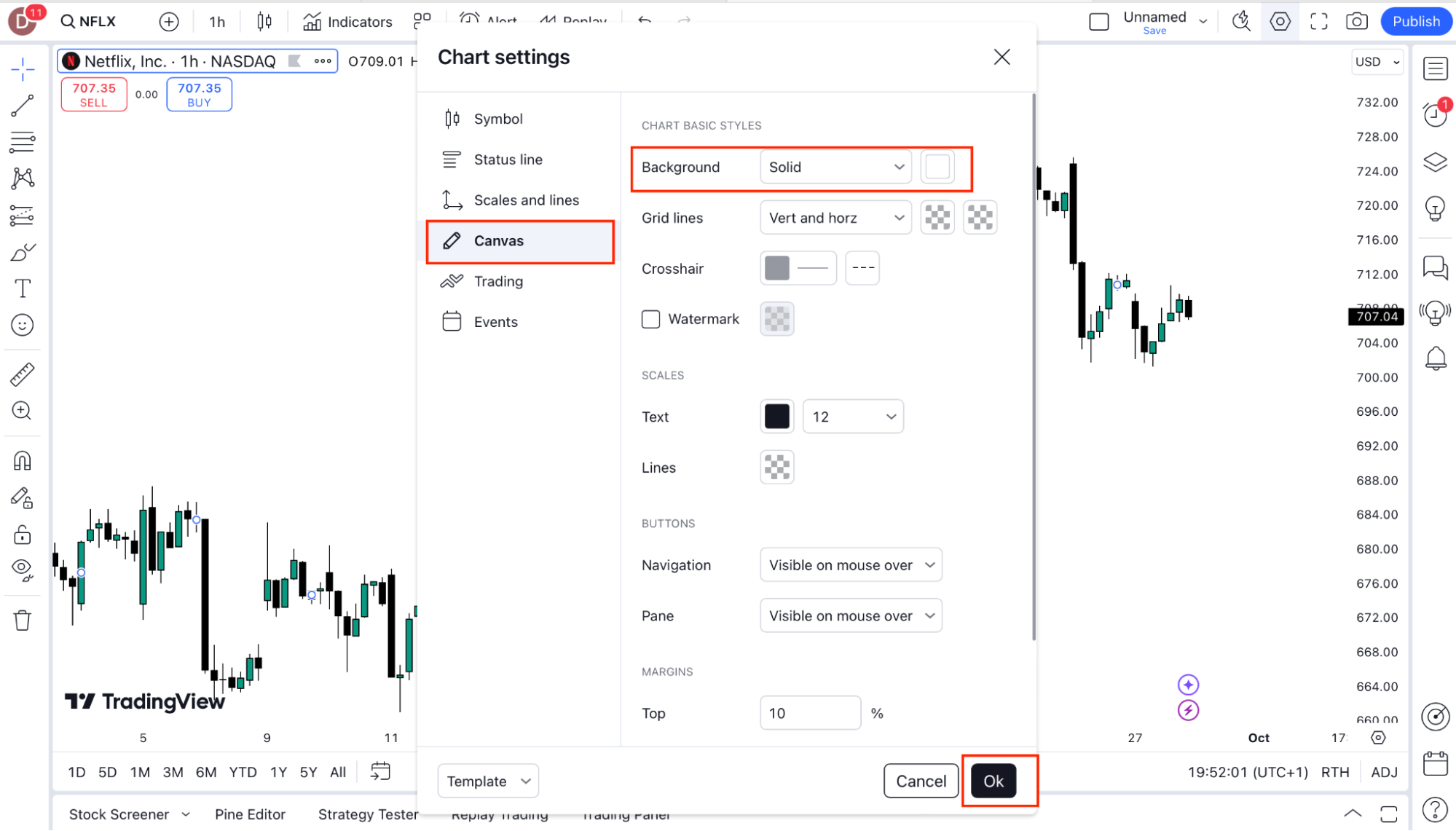Toggle hide all drawings eye icon
Viewport: 1456px width, 831px height.
[23, 569]
